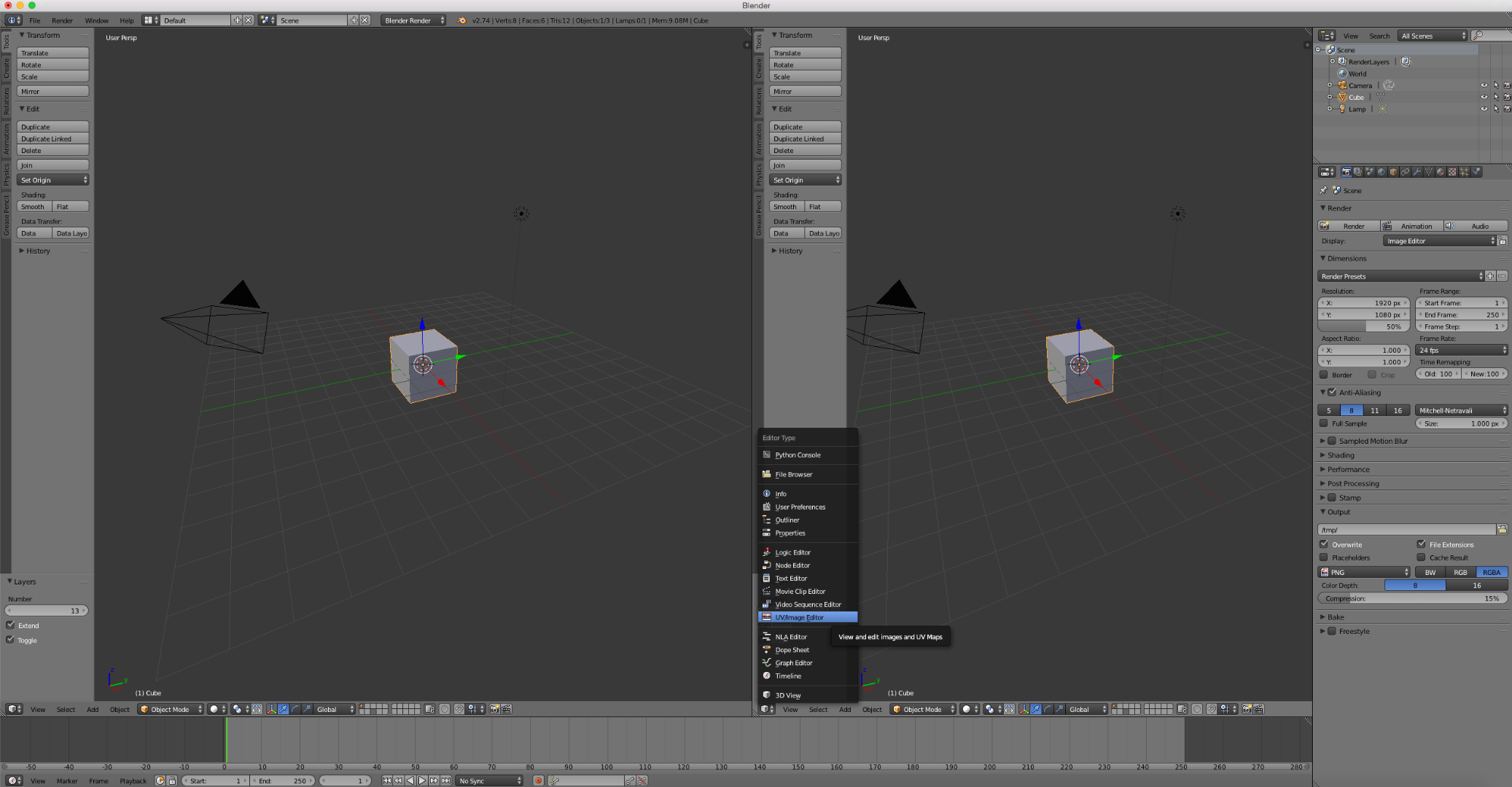
Task: Select the World properties globe icon
Action: 1380,172
